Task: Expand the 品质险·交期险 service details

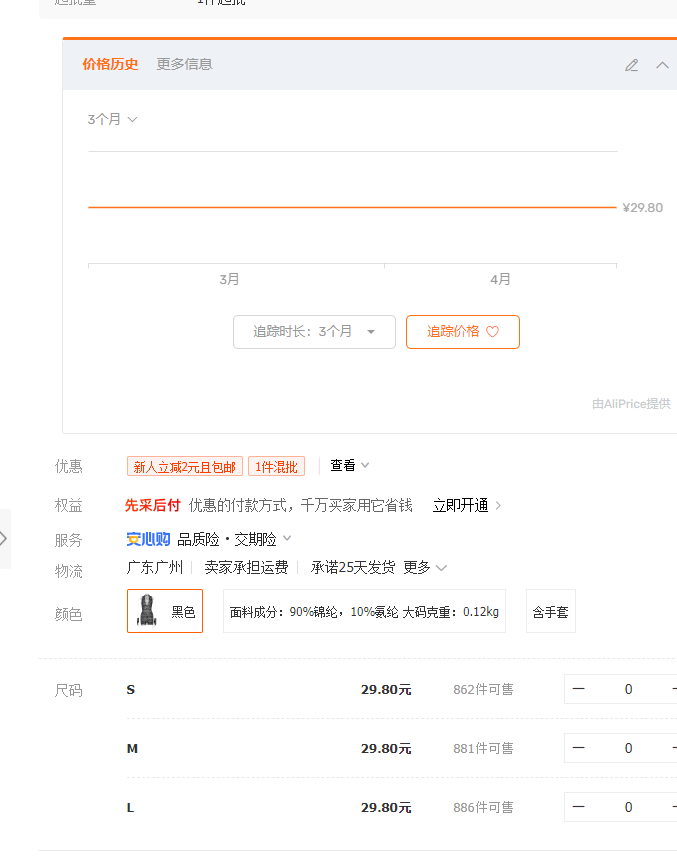Action: [x=234, y=539]
